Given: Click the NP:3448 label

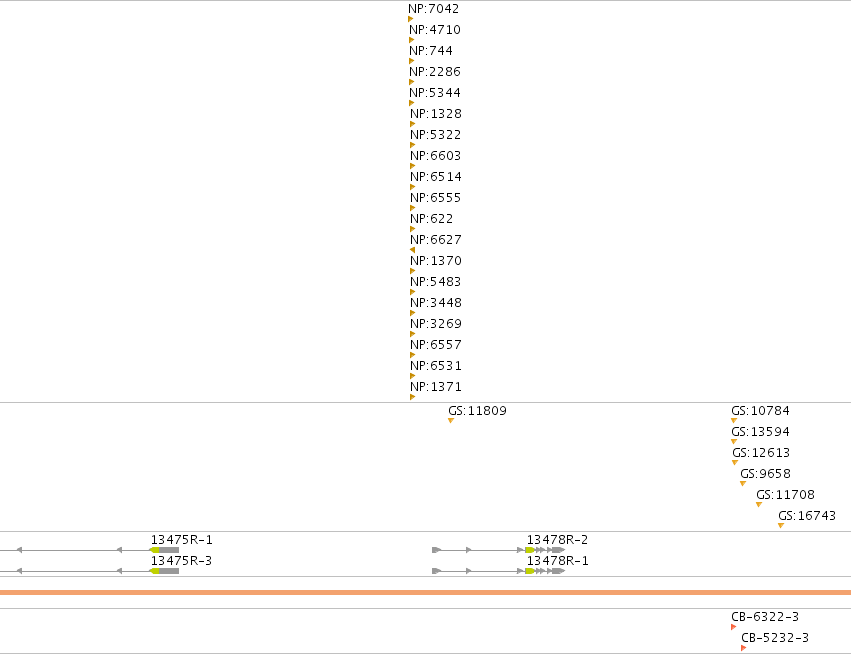Looking at the screenshot, I should 436,303.
